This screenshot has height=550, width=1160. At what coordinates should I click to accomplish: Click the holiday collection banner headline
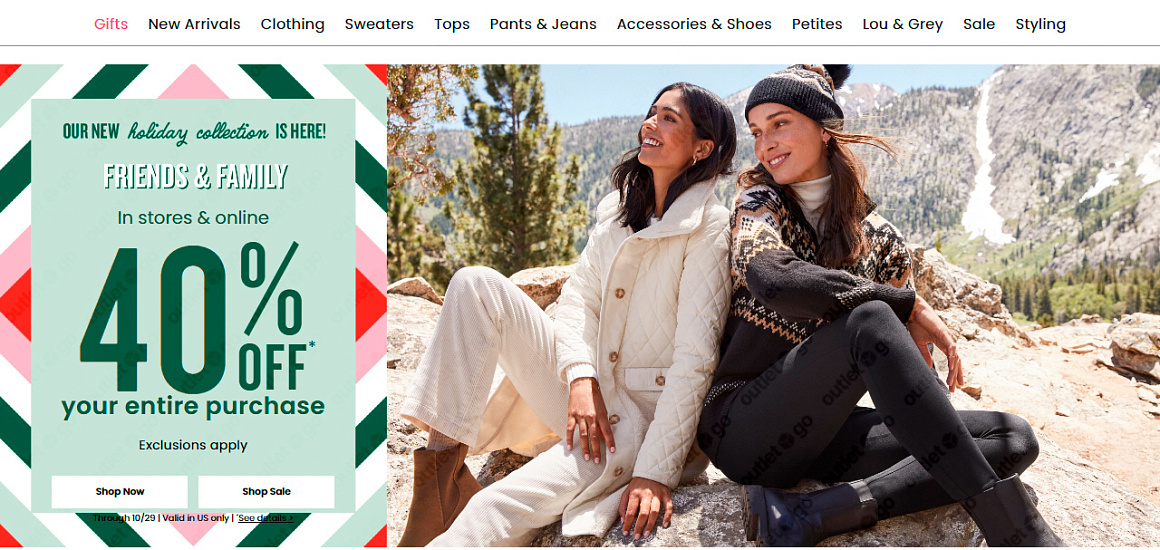[x=194, y=132]
